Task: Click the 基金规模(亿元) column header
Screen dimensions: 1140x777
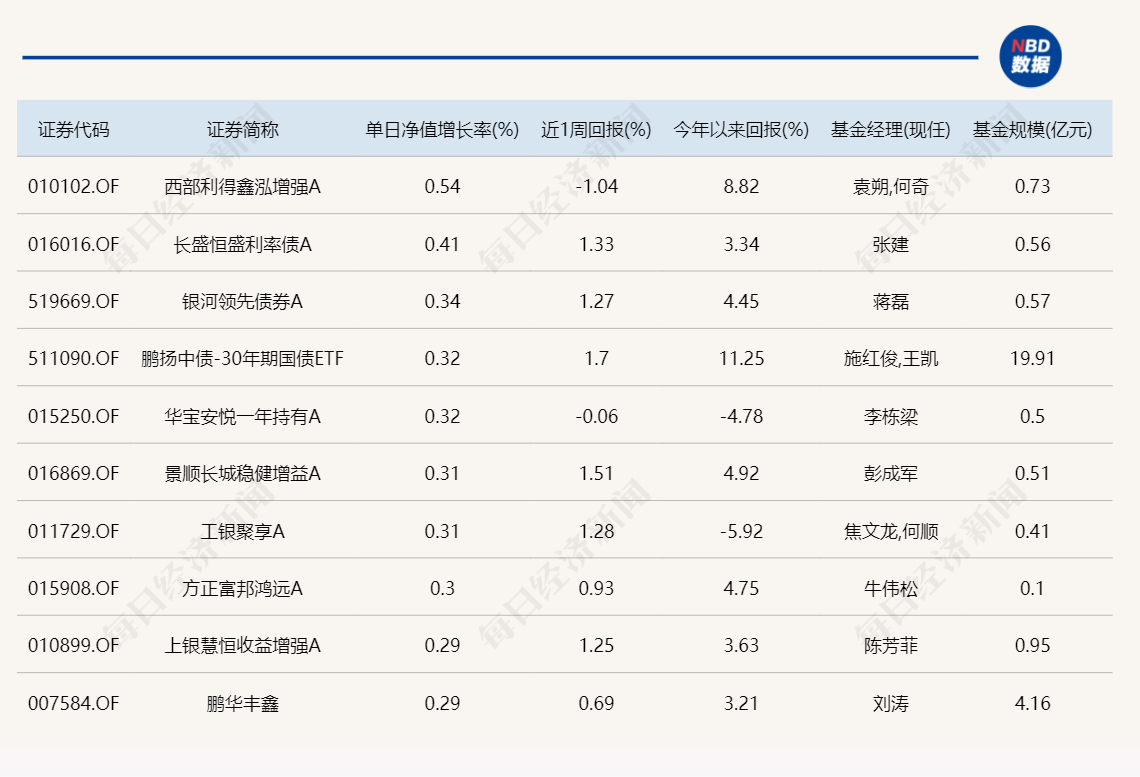Action: coord(1032,129)
